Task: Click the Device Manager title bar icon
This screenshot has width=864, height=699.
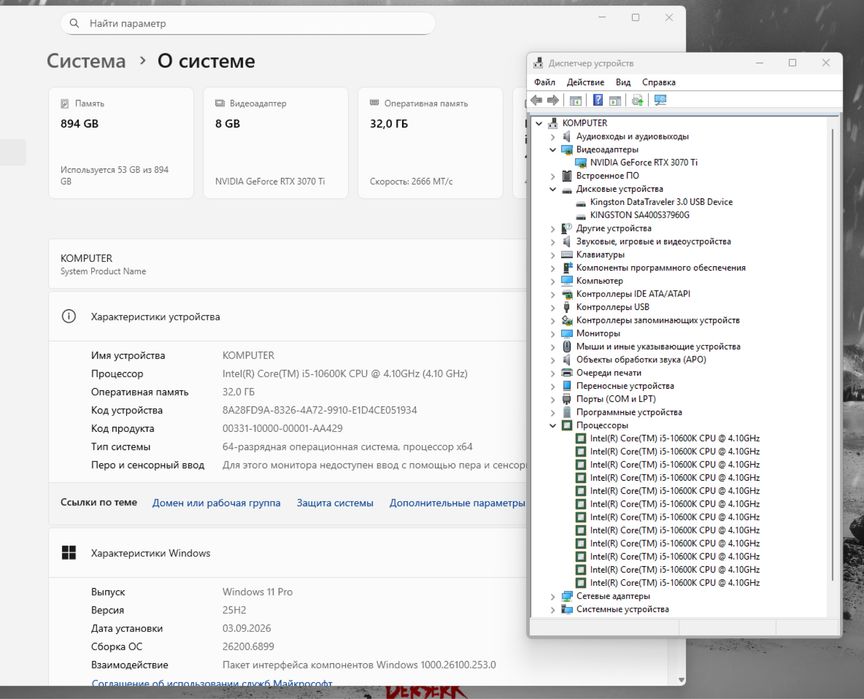Action: 538,63
